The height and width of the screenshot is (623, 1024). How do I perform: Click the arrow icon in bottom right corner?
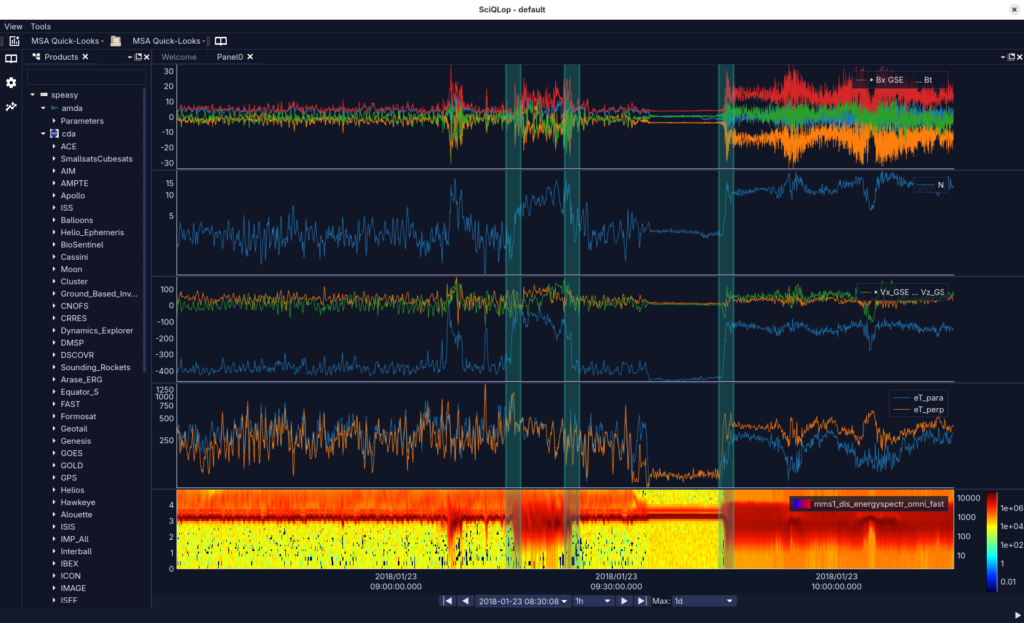click(x=1017, y=615)
